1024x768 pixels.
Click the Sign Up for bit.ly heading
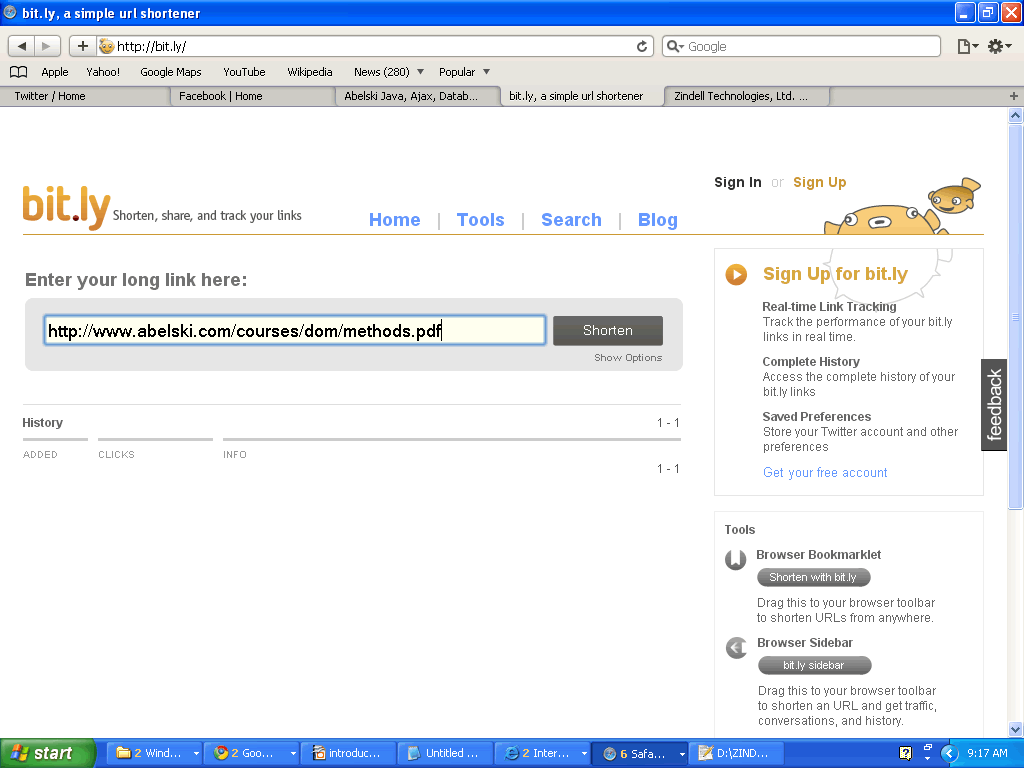(835, 274)
